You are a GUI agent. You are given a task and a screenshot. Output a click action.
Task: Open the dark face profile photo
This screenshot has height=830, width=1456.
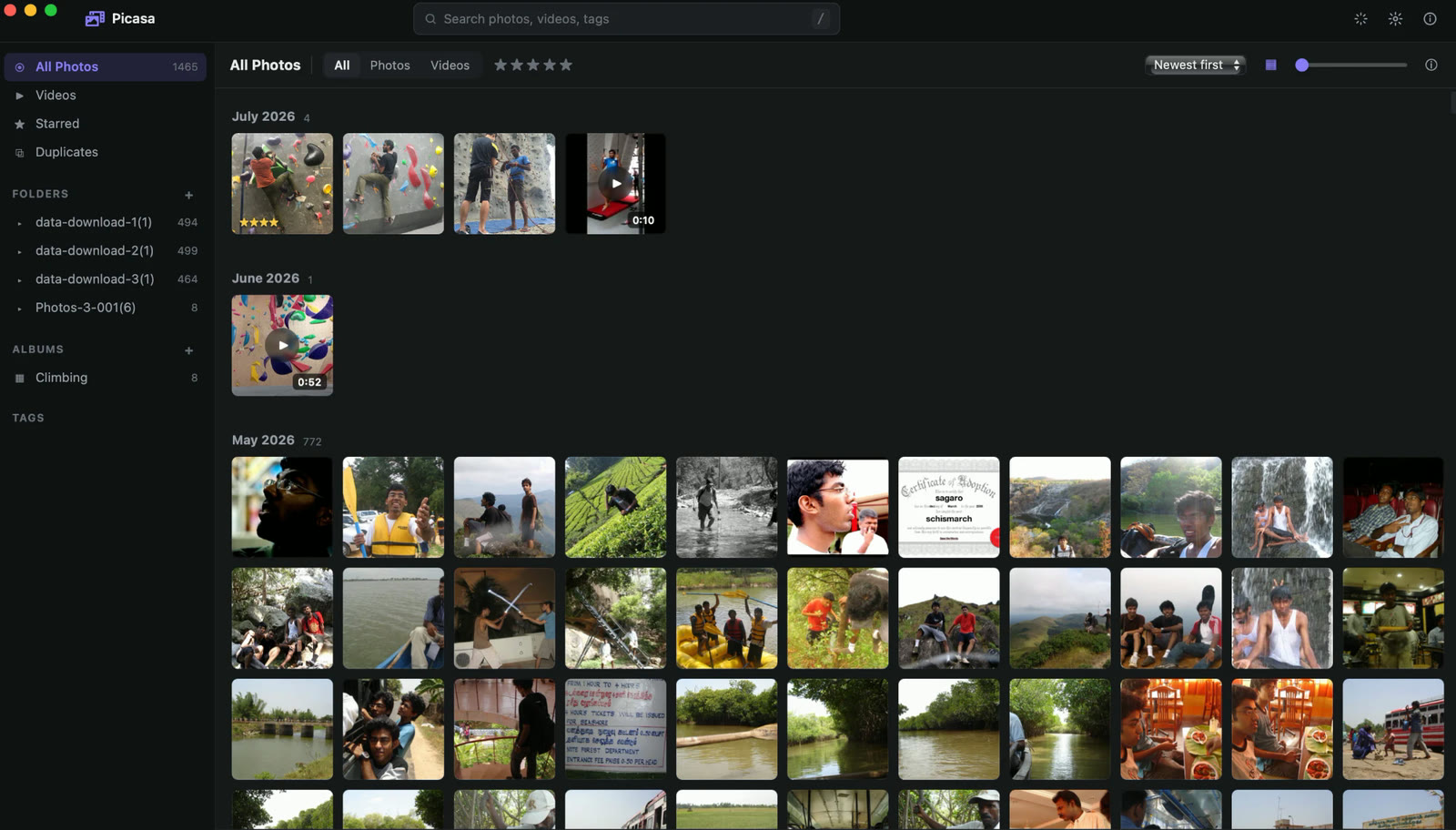(282, 507)
